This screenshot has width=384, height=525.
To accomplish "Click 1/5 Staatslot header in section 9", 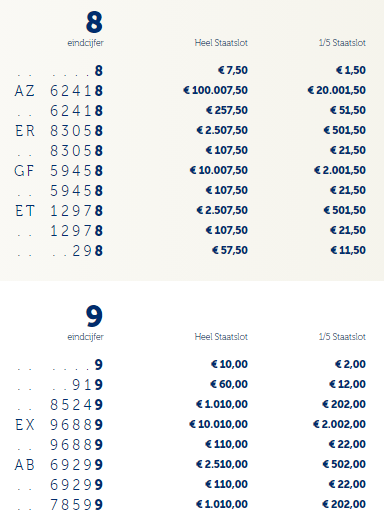I will (x=342, y=337).
